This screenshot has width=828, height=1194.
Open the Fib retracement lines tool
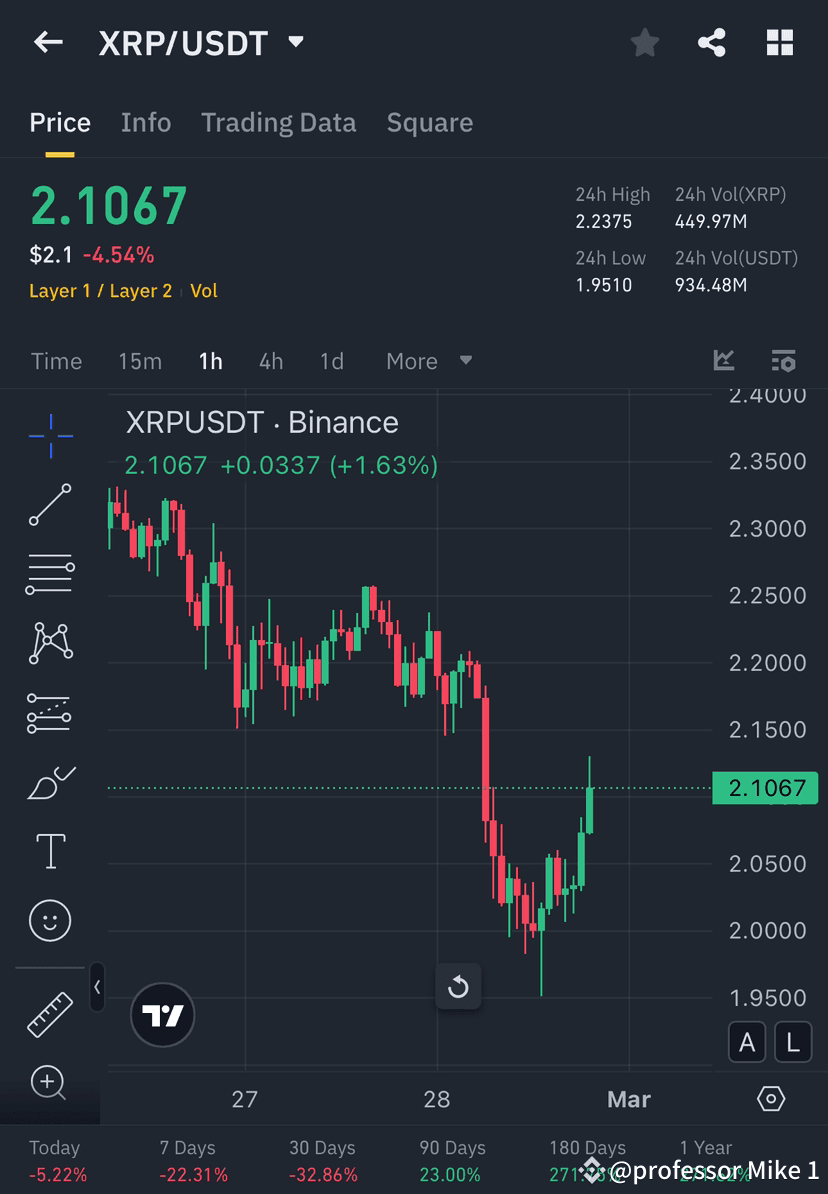pyautogui.click(x=50, y=574)
